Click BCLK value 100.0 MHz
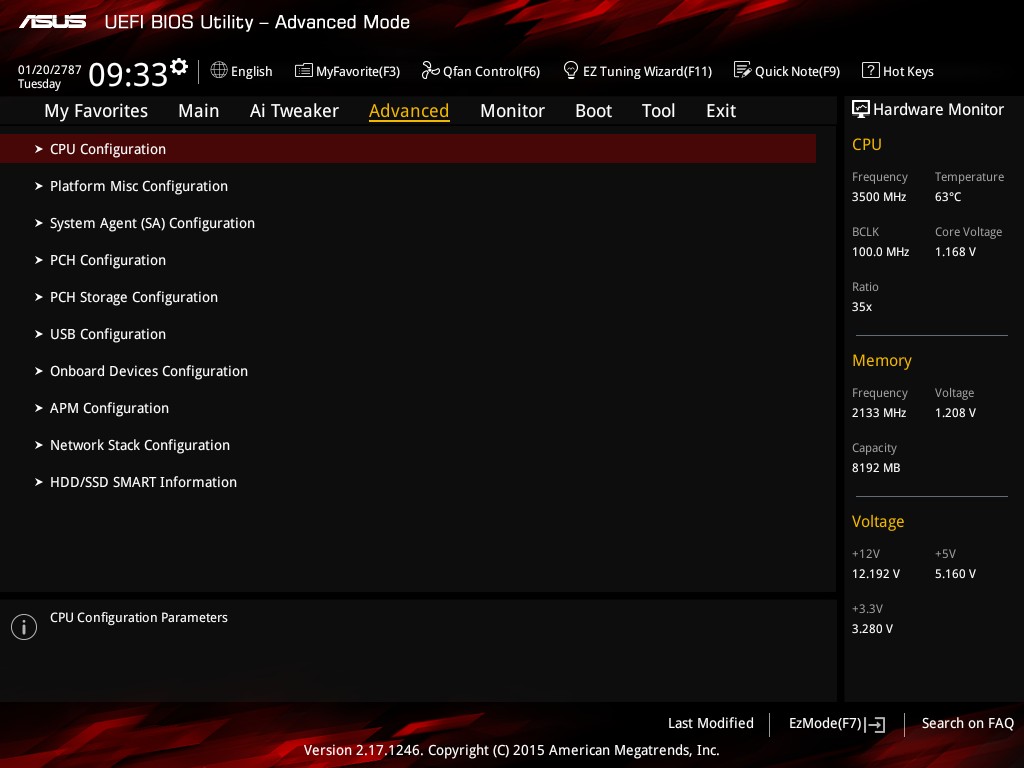This screenshot has width=1024, height=768. click(x=880, y=251)
